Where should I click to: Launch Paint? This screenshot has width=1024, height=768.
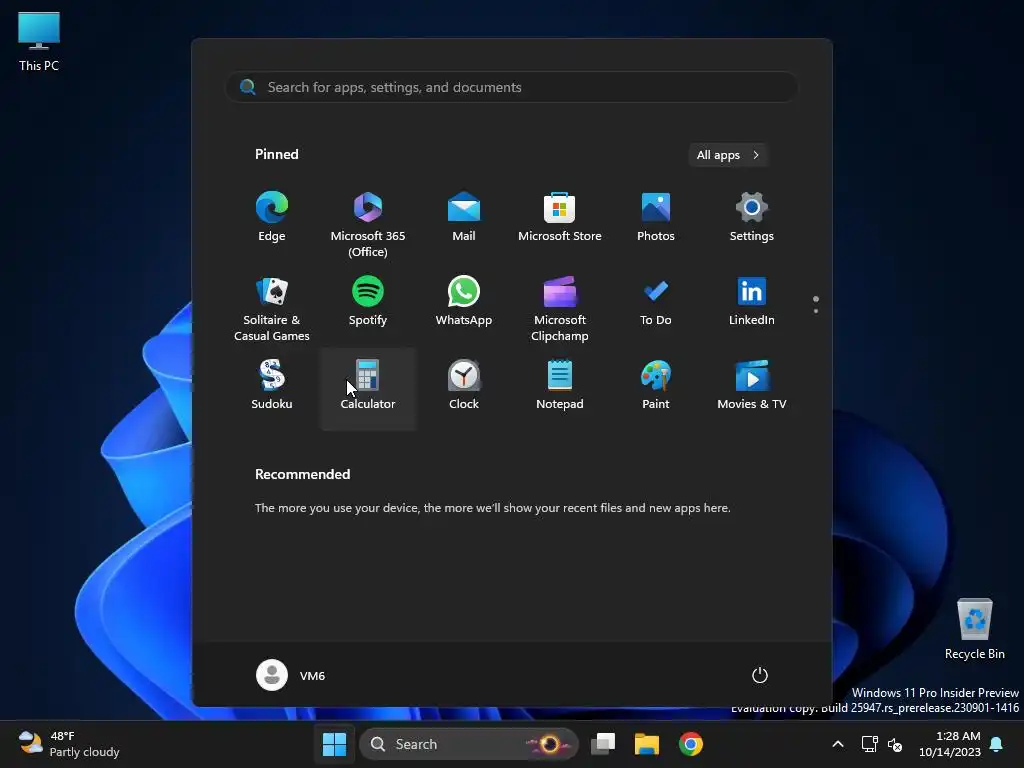[x=656, y=385]
